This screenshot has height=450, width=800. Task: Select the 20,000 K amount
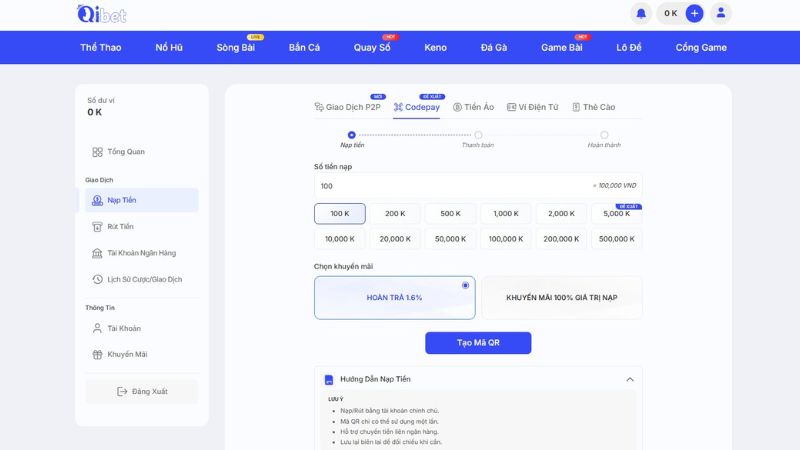(x=395, y=239)
